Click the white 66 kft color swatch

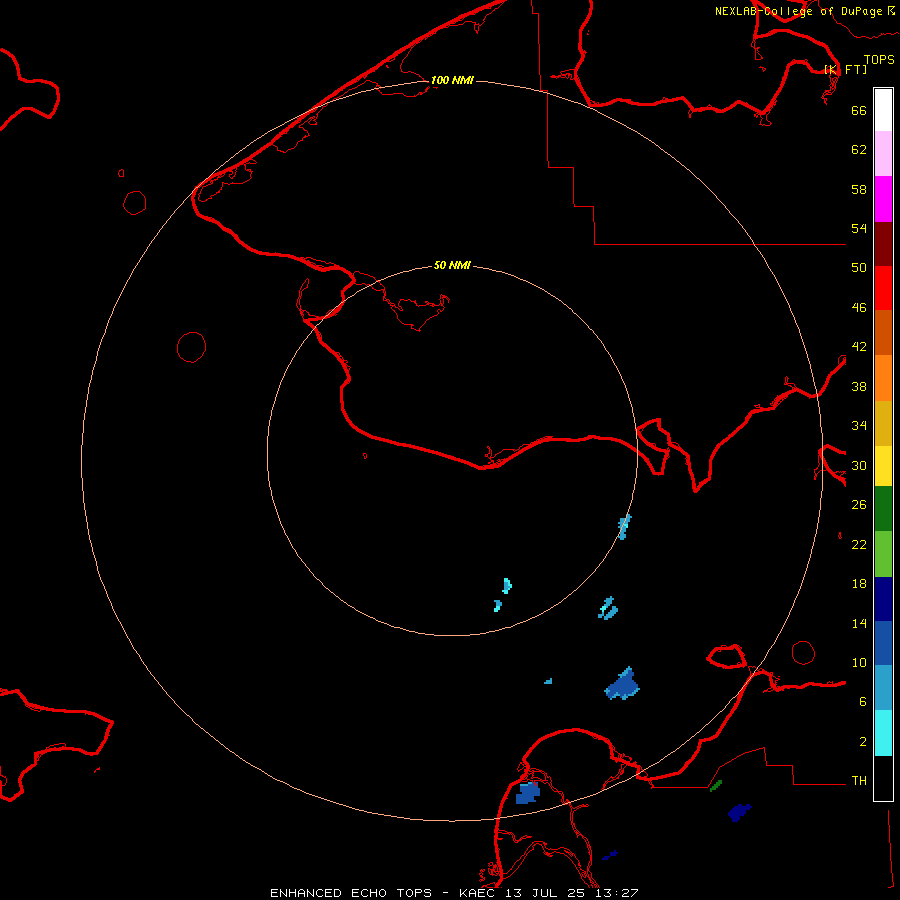[x=883, y=110]
